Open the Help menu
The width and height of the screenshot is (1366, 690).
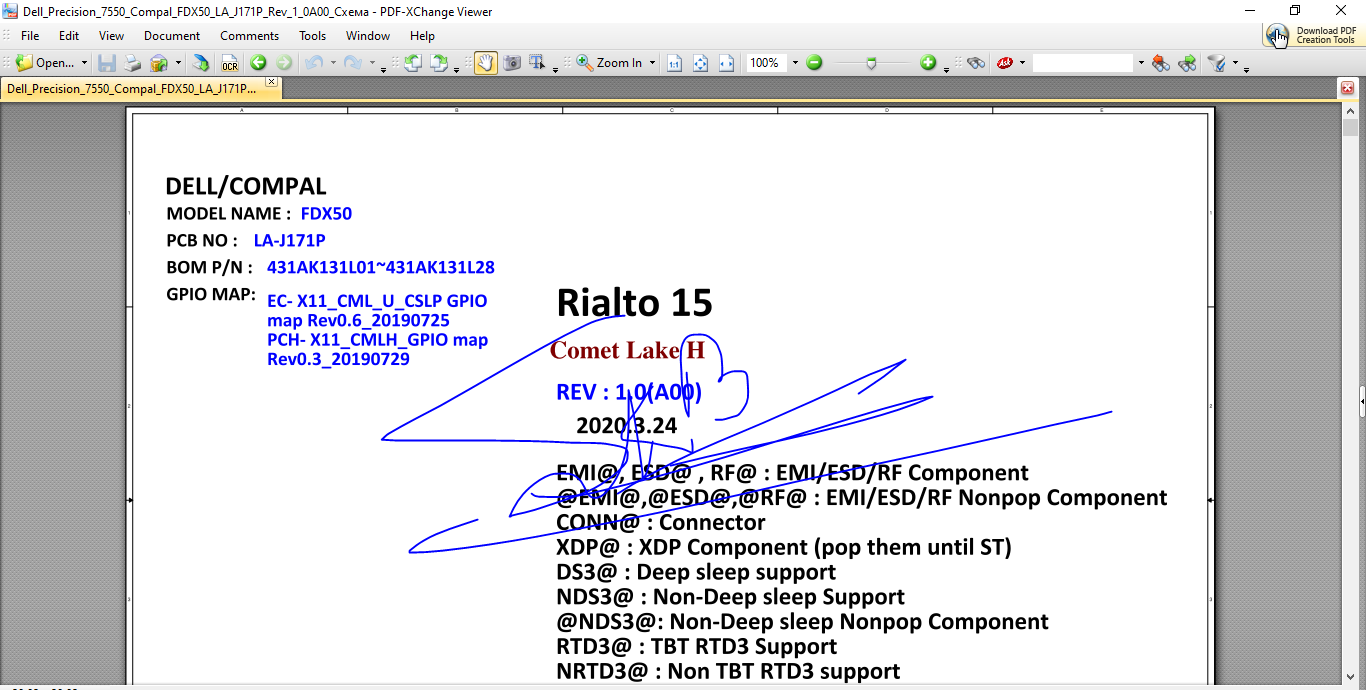pos(423,35)
